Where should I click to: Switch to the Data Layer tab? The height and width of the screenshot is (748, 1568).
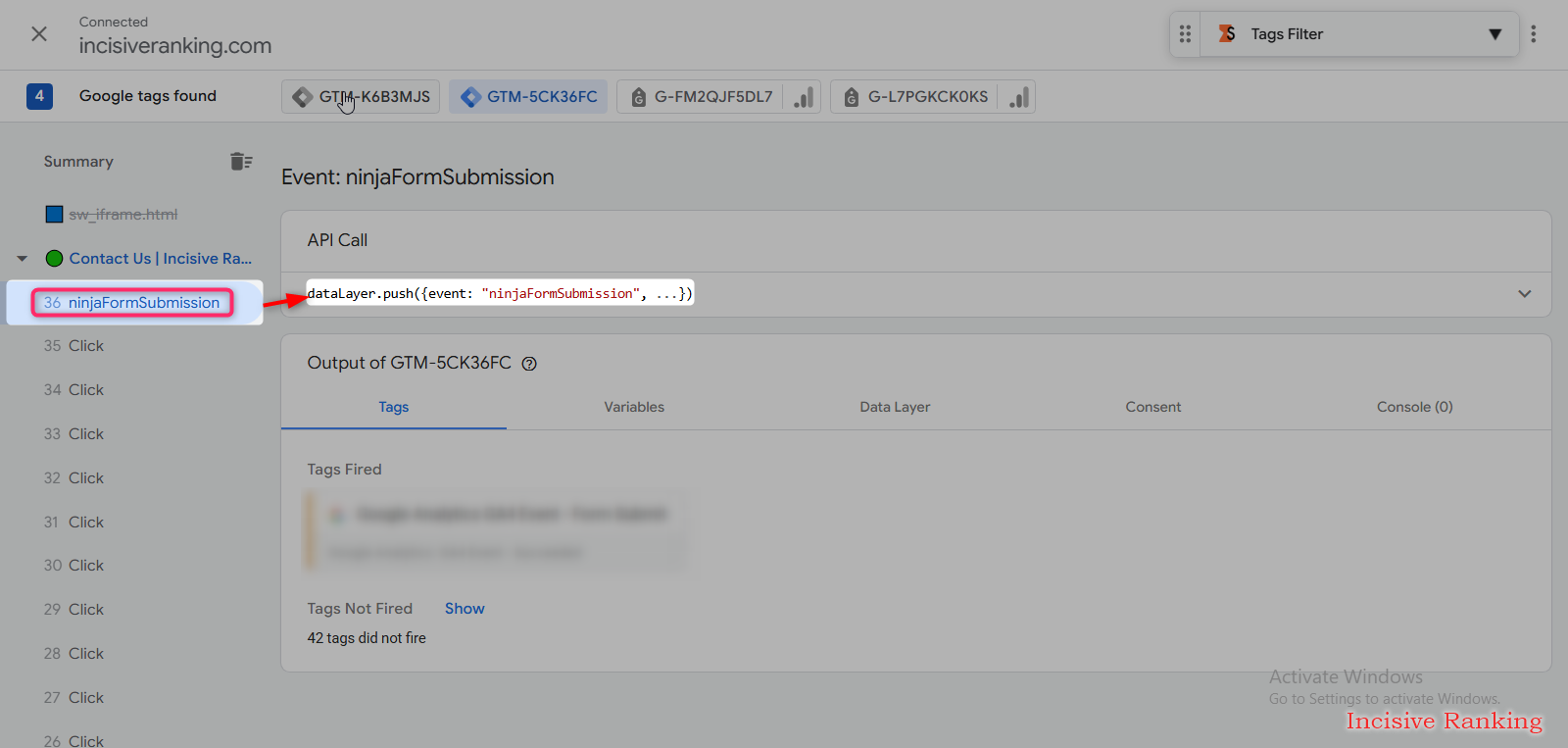895,407
